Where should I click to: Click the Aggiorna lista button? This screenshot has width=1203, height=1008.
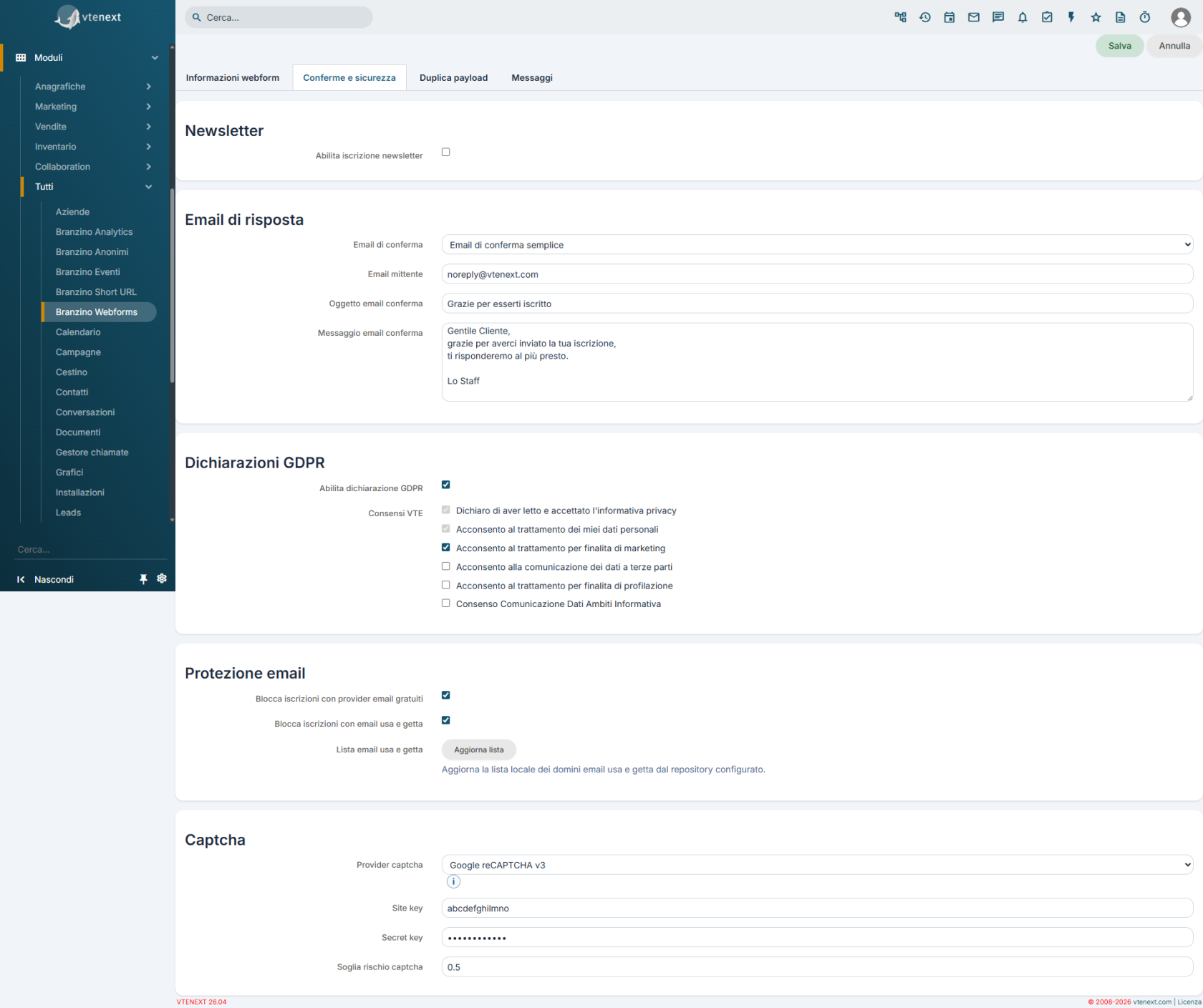(478, 750)
